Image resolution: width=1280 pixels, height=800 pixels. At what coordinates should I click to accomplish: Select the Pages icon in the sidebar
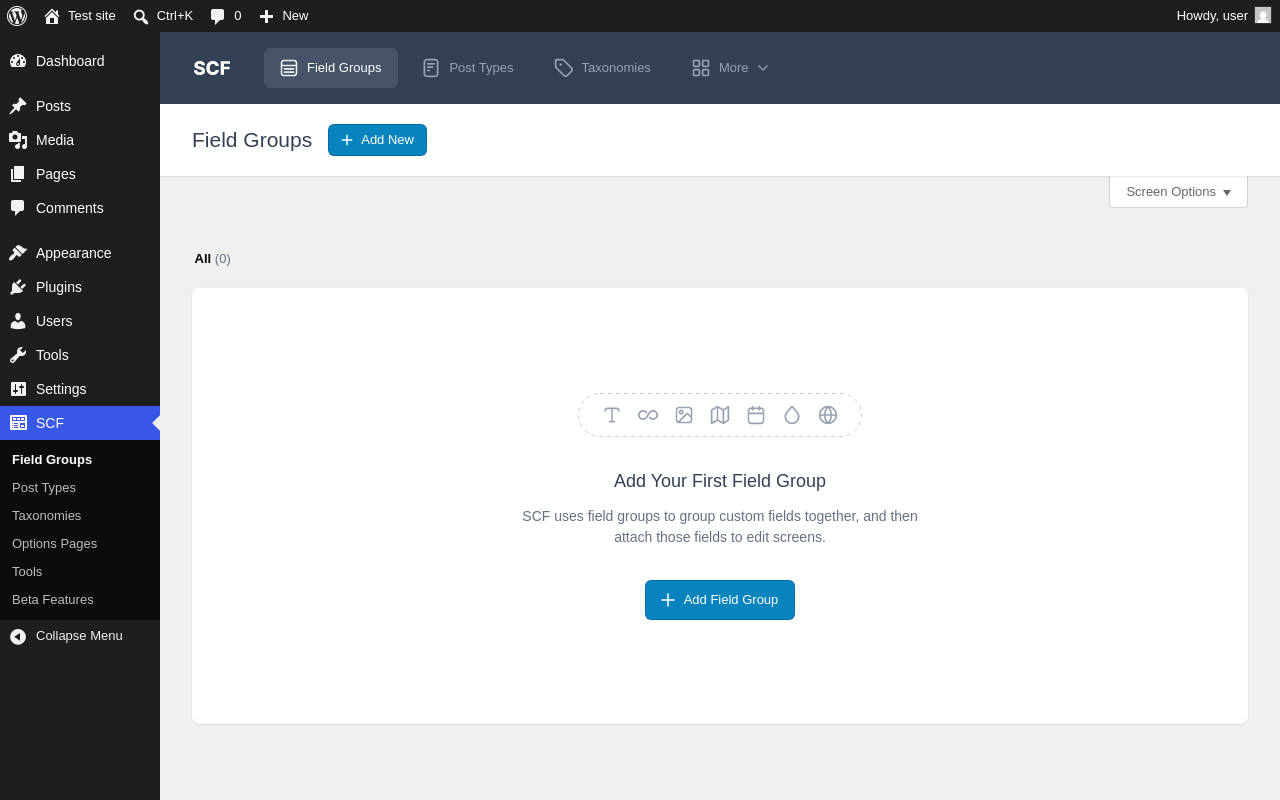(x=18, y=174)
